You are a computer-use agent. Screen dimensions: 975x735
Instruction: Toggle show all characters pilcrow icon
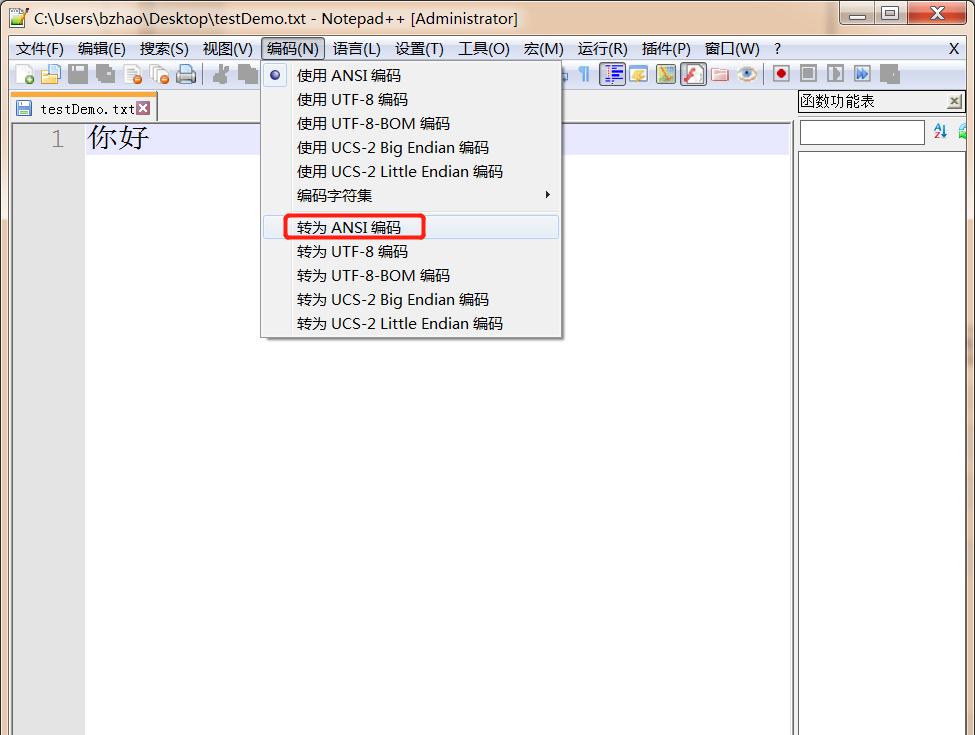coord(584,75)
